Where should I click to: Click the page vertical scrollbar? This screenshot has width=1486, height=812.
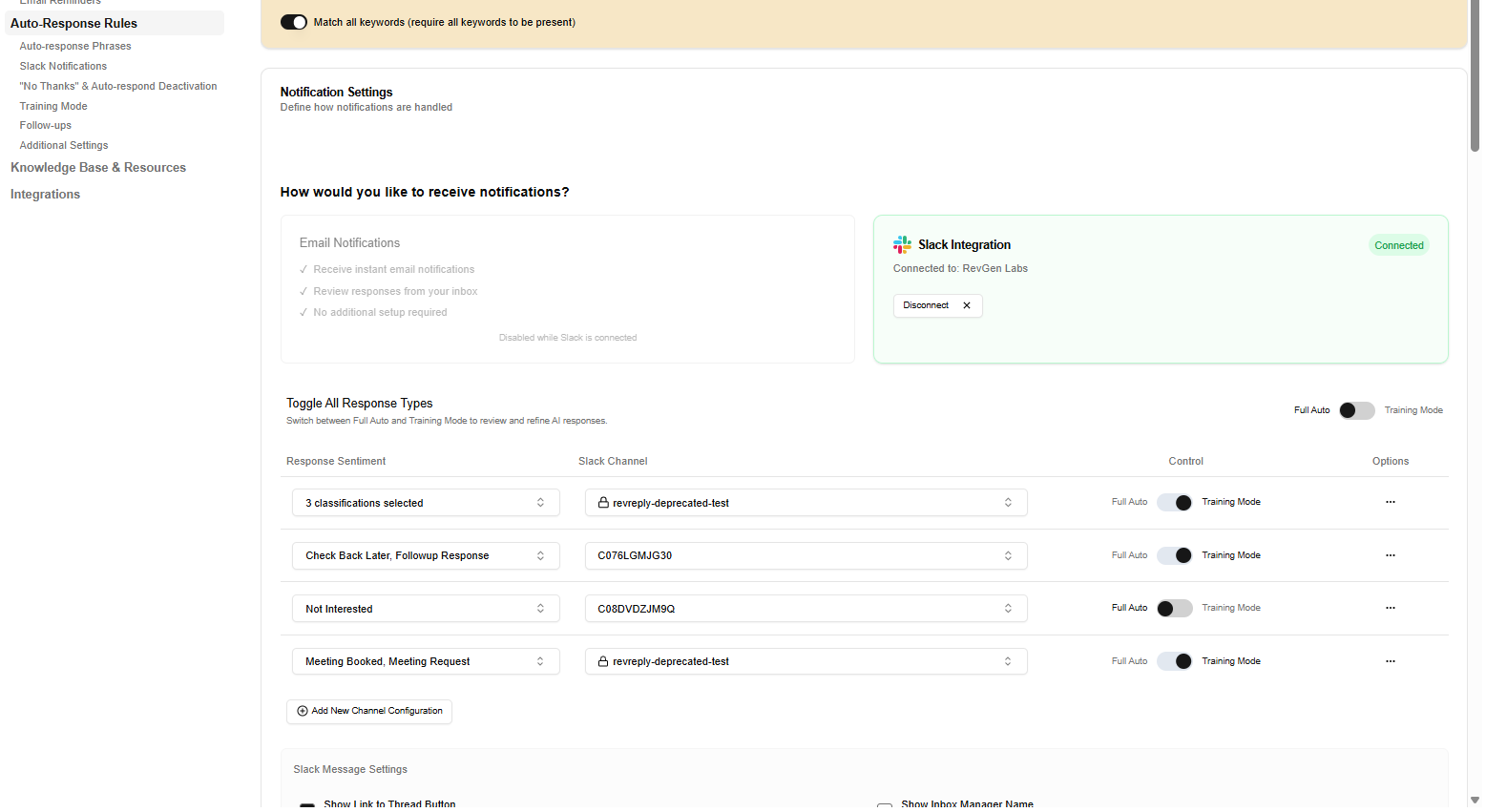[1475, 76]
